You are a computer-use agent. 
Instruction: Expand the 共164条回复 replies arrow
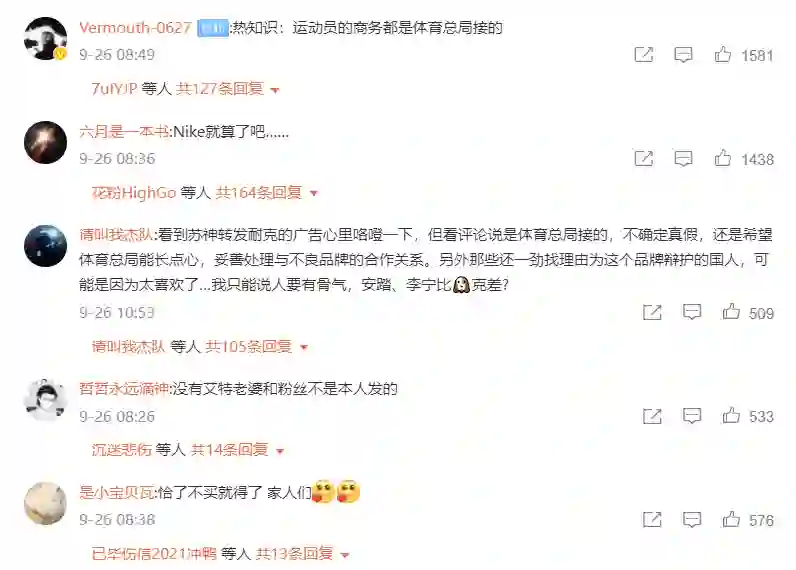coord(314,193)
